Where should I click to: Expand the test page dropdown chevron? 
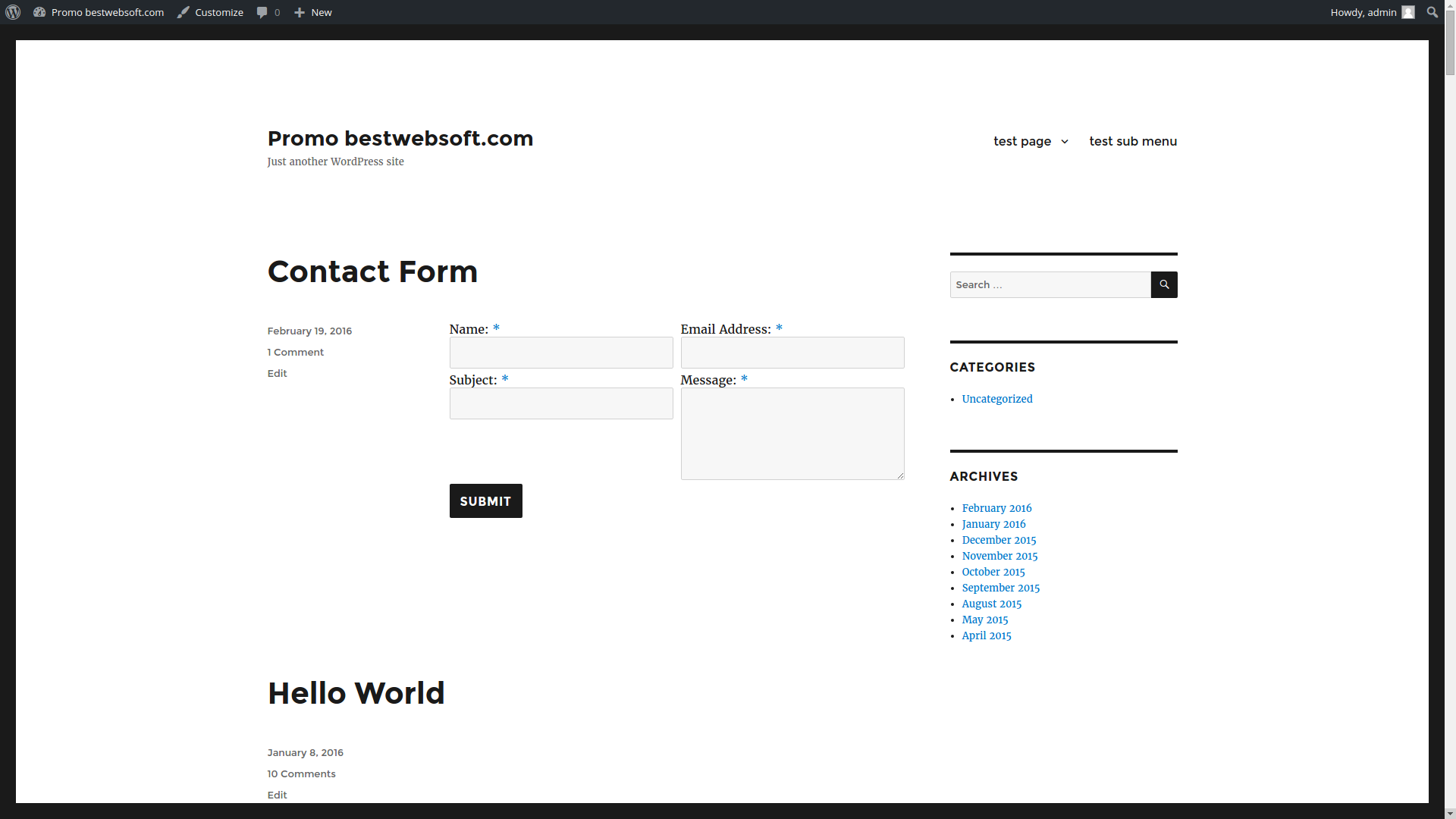click(1065, 142)
